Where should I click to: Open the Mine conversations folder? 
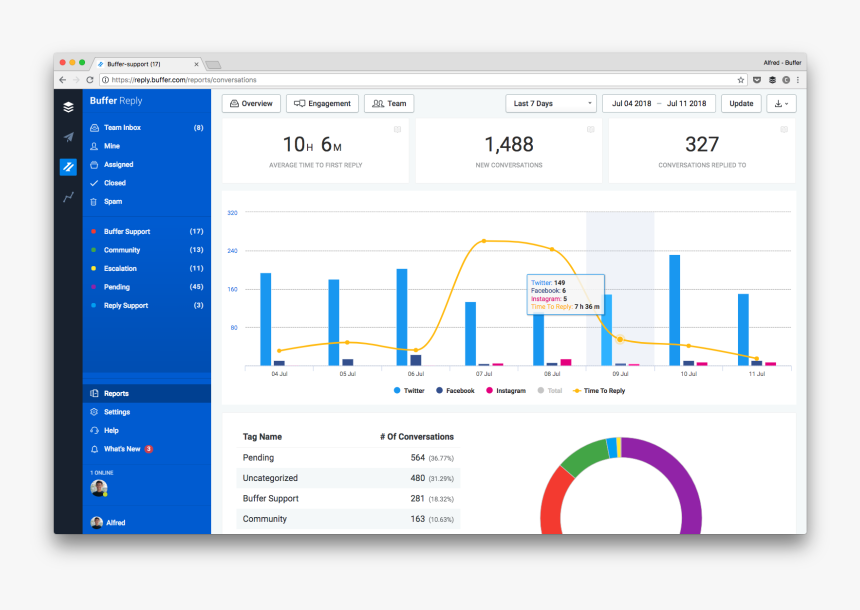tap(146, 146)
